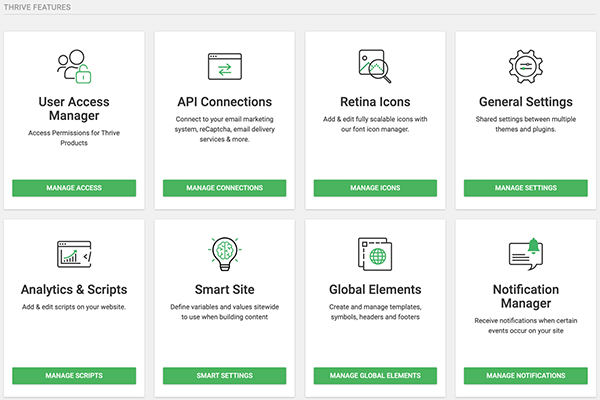Click 'Create and manage templates' description
The width and height of the screenshot is (600, 400).
point(375,312)
